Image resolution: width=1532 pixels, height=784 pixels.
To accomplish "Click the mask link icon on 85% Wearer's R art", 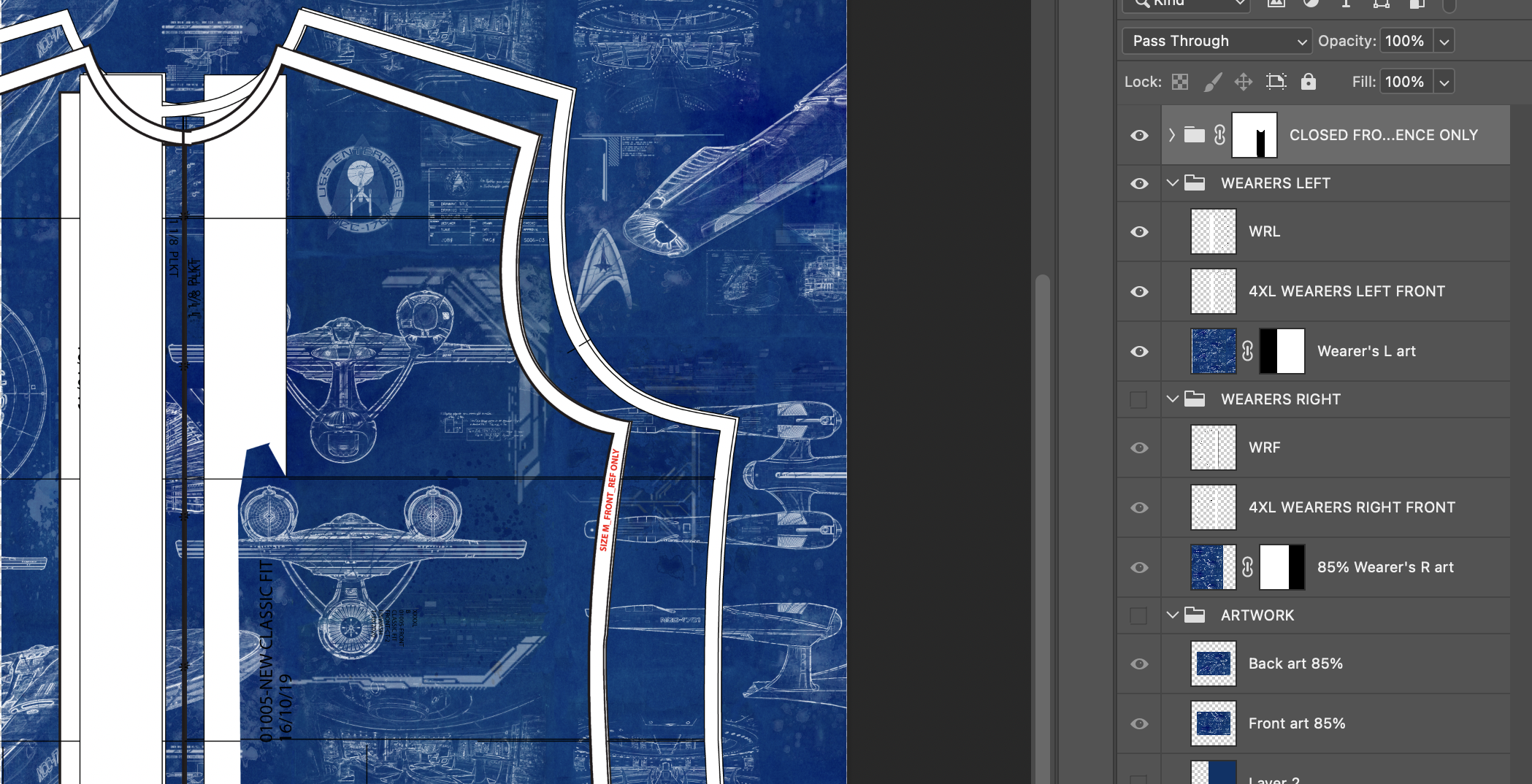I will (x=1248, y=567).
